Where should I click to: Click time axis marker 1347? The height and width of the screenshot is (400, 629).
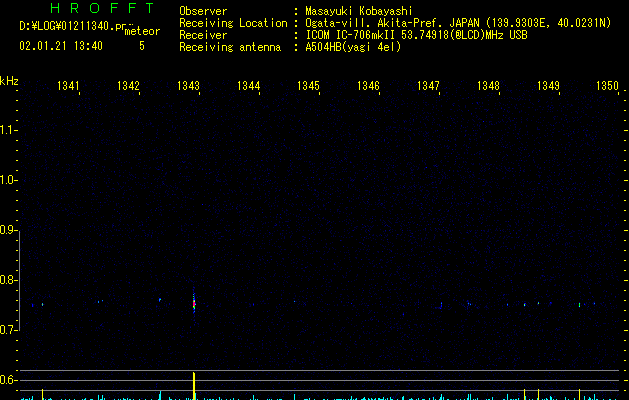(428, 86)
